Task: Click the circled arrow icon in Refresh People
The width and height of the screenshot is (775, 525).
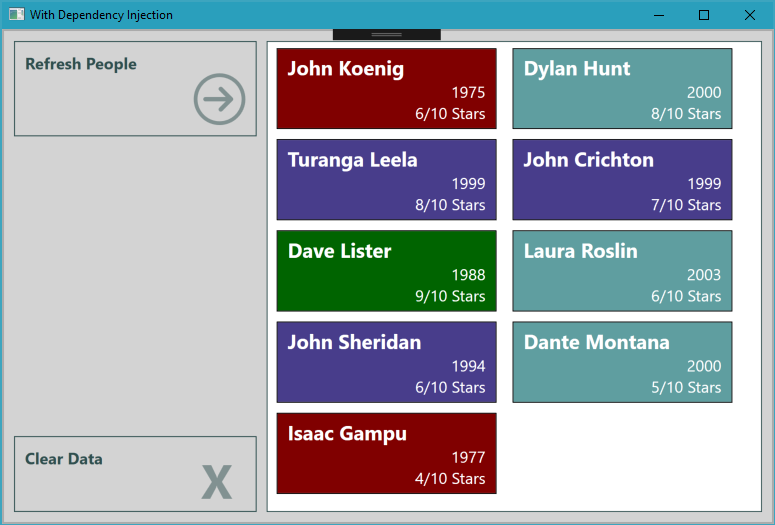Action: click(219, 99)
